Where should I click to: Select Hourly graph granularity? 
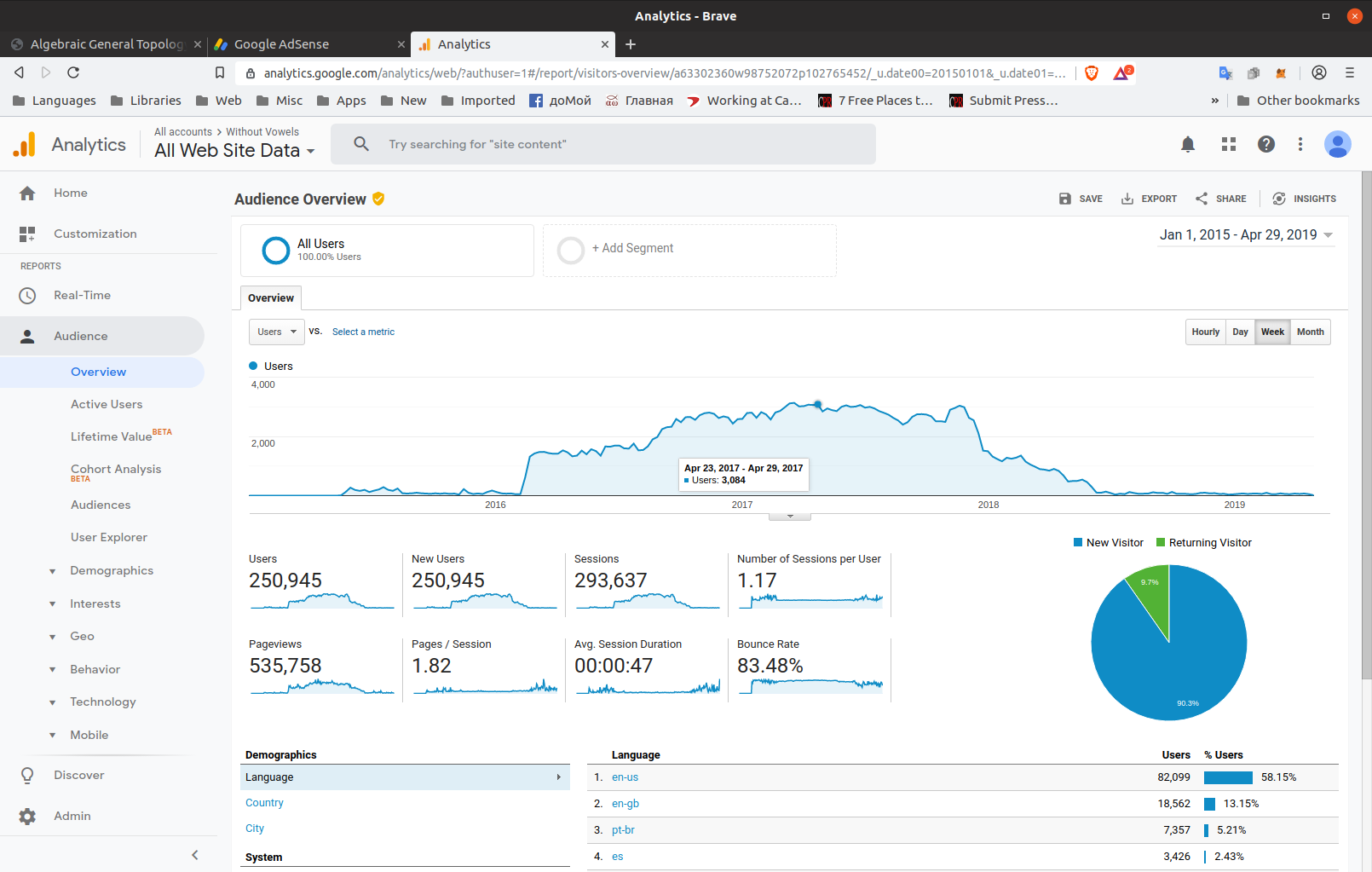[1206, 332]
